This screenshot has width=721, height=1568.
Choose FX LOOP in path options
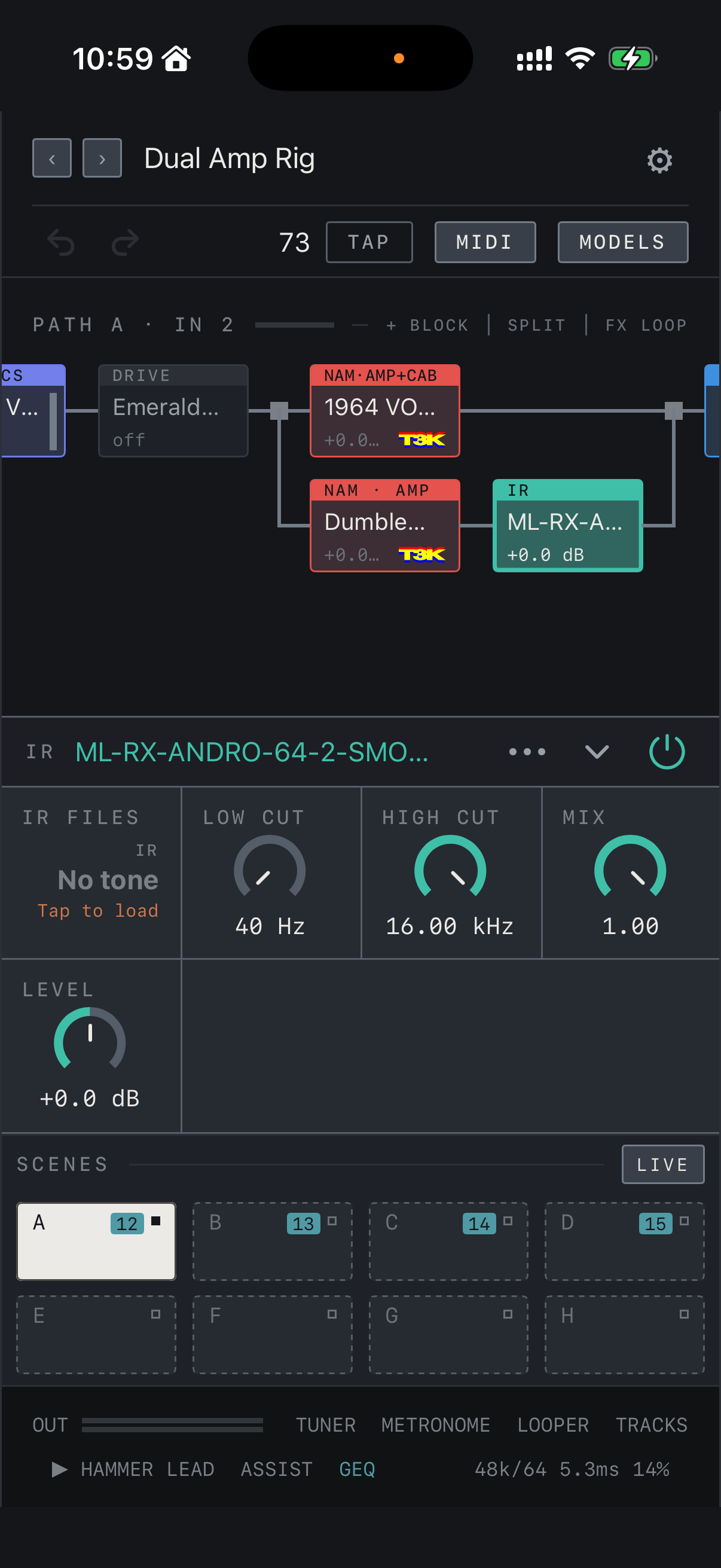(646, 325)
